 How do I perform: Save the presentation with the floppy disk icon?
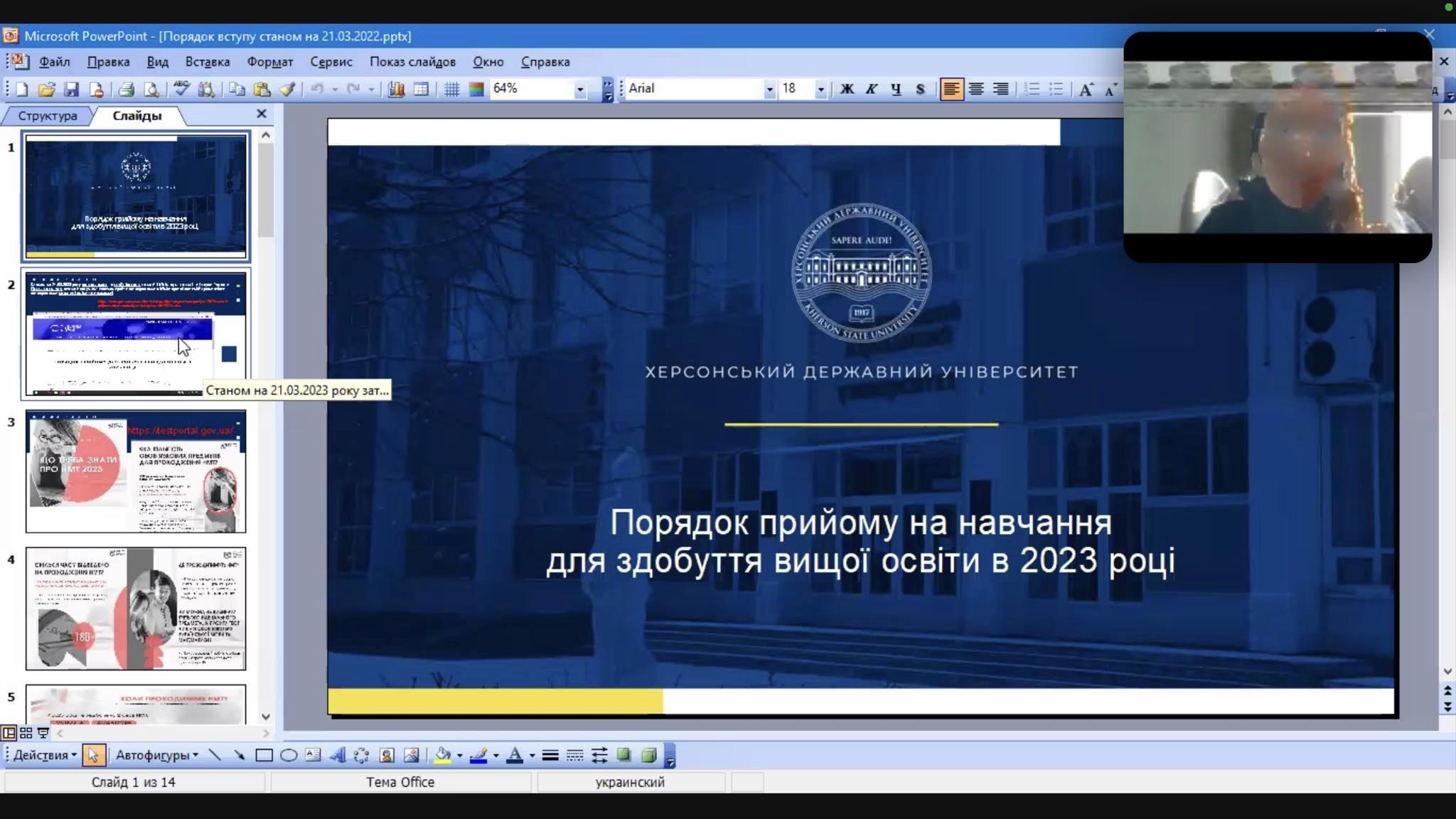coord(71,89)
